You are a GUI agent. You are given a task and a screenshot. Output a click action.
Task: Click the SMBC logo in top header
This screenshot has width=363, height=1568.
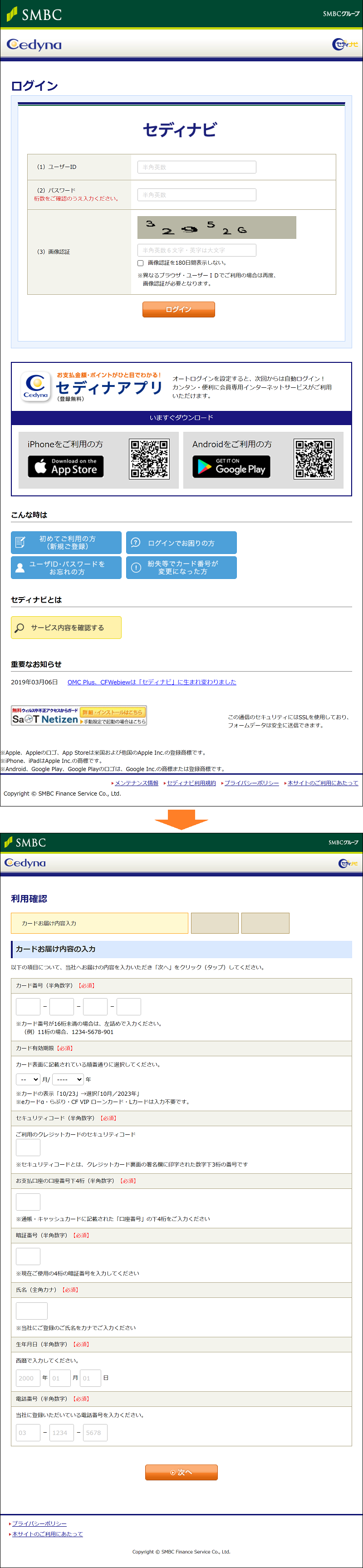34,14
